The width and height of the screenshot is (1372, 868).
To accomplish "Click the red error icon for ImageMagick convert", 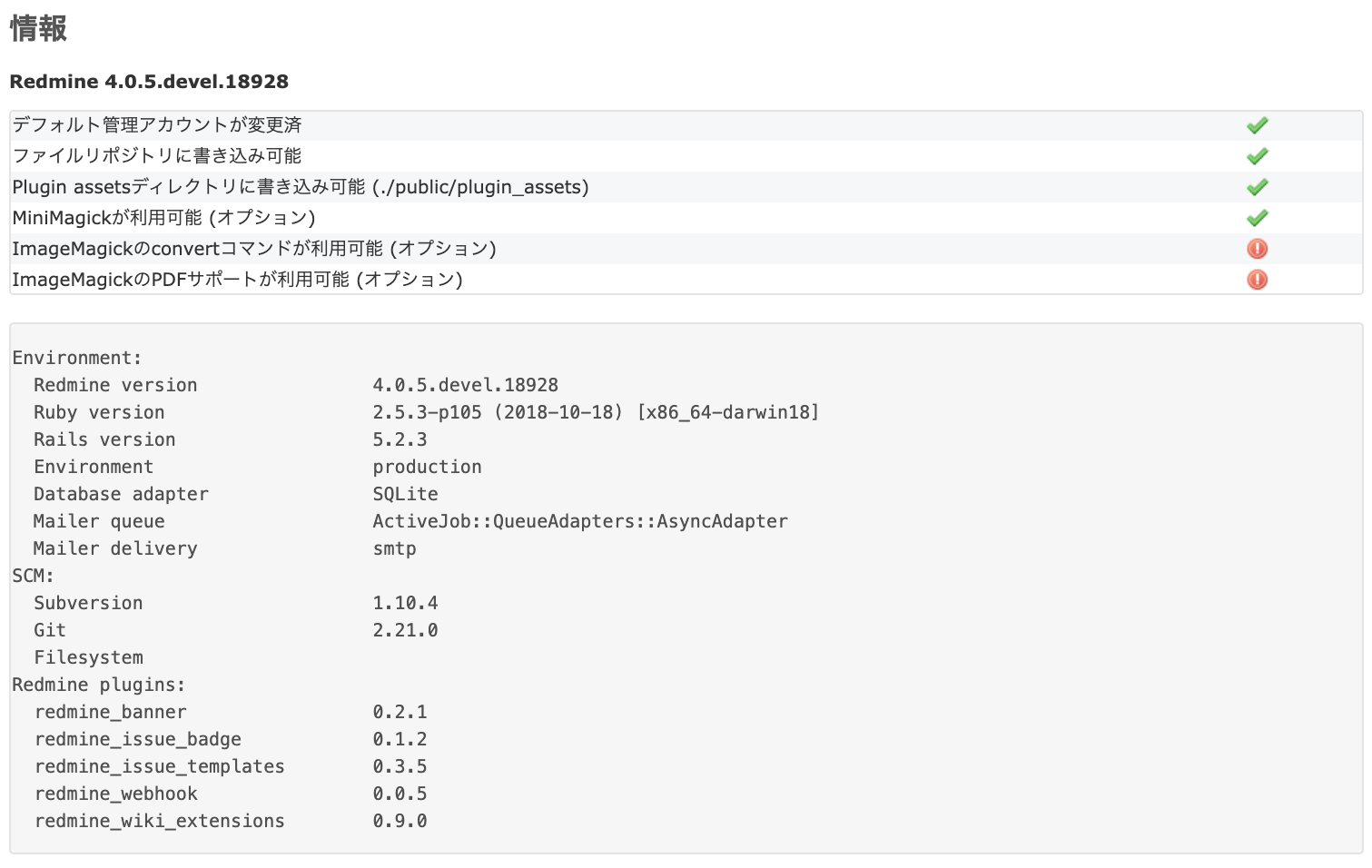I will [x=1257, y=248].
